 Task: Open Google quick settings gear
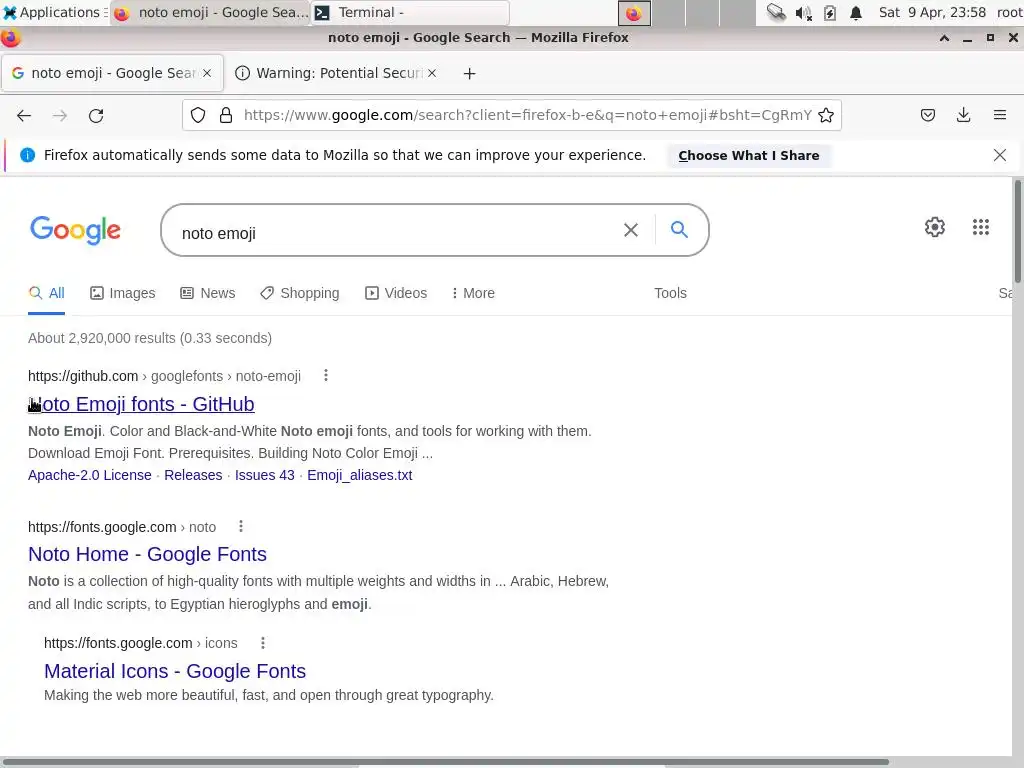click(935, 227)
